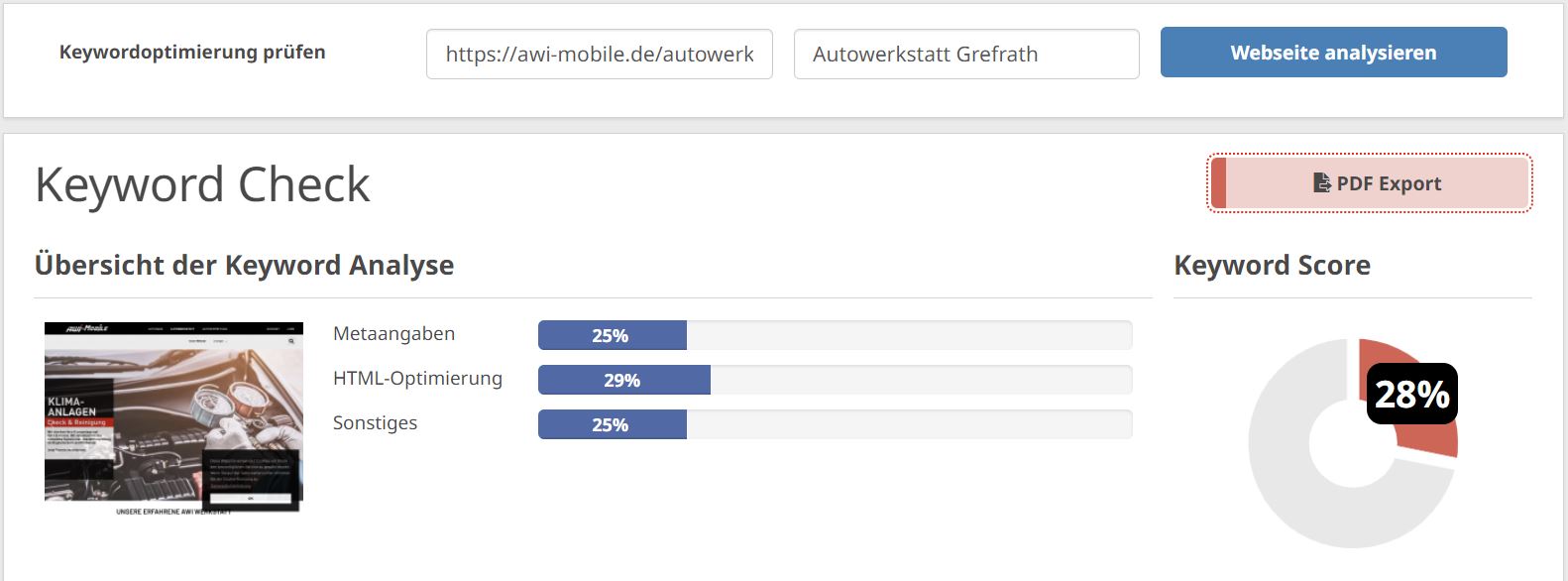
Task: Export the report via PDF Export
Action: tap(1369, 182)
